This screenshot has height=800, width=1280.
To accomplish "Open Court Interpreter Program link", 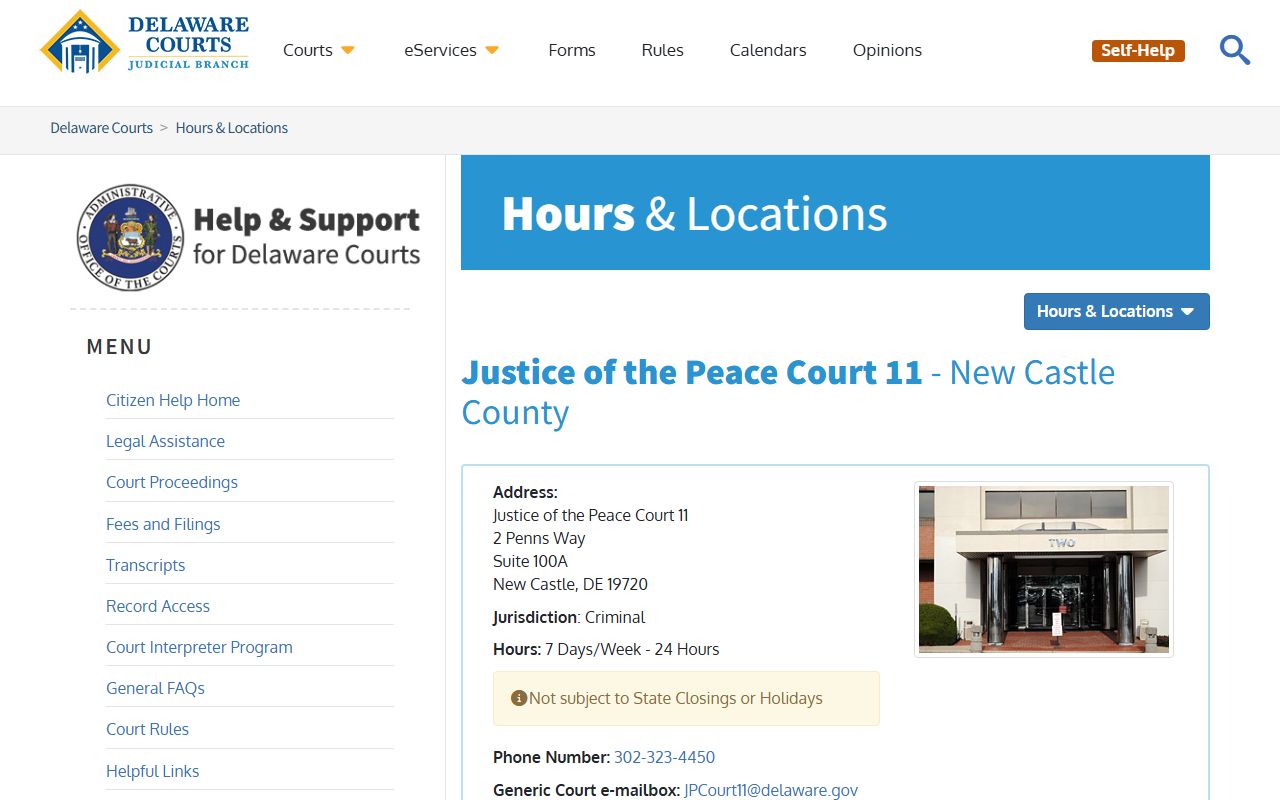I will coord(199,647).
